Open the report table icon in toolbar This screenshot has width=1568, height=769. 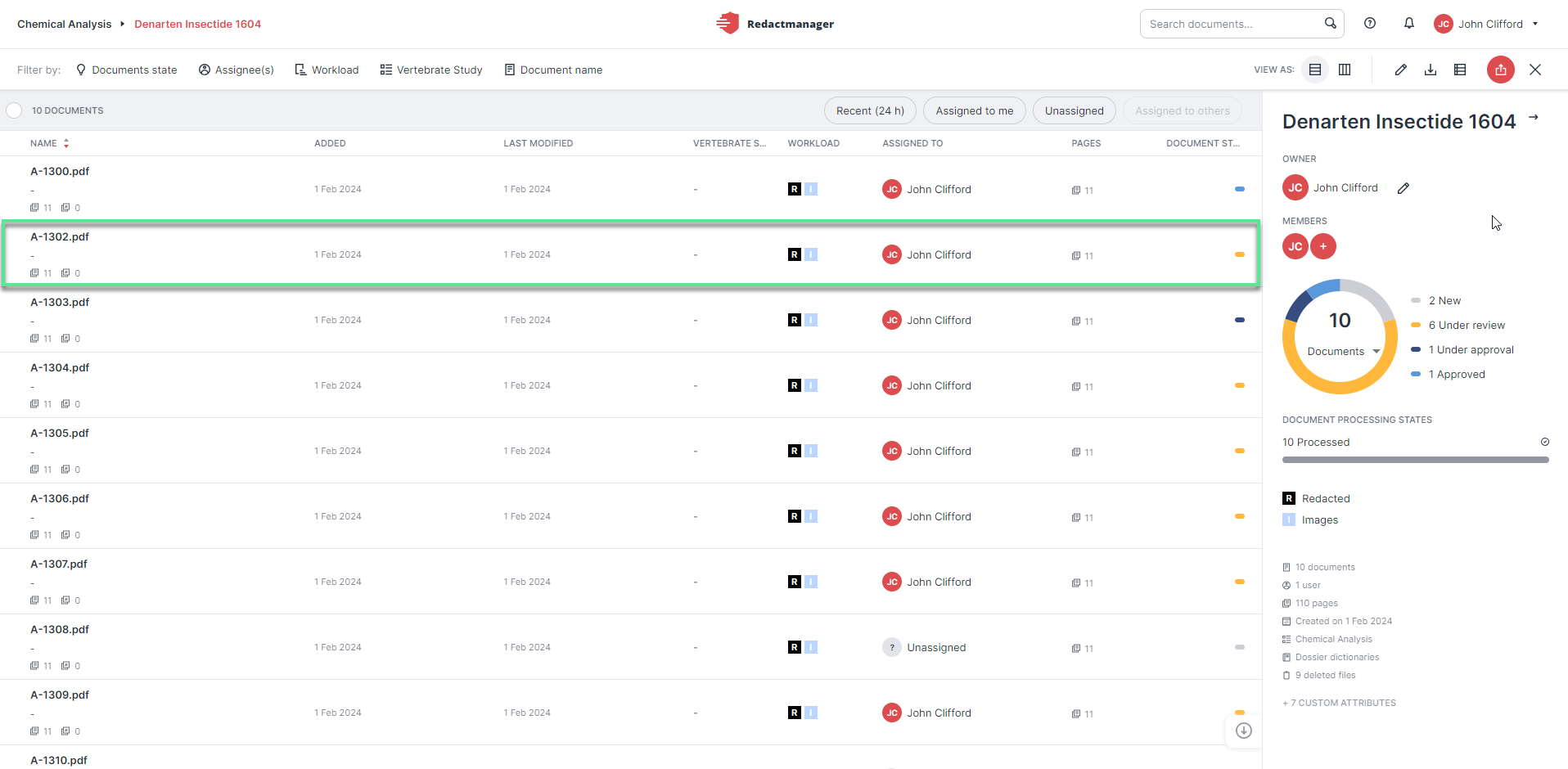[1460, 70]
